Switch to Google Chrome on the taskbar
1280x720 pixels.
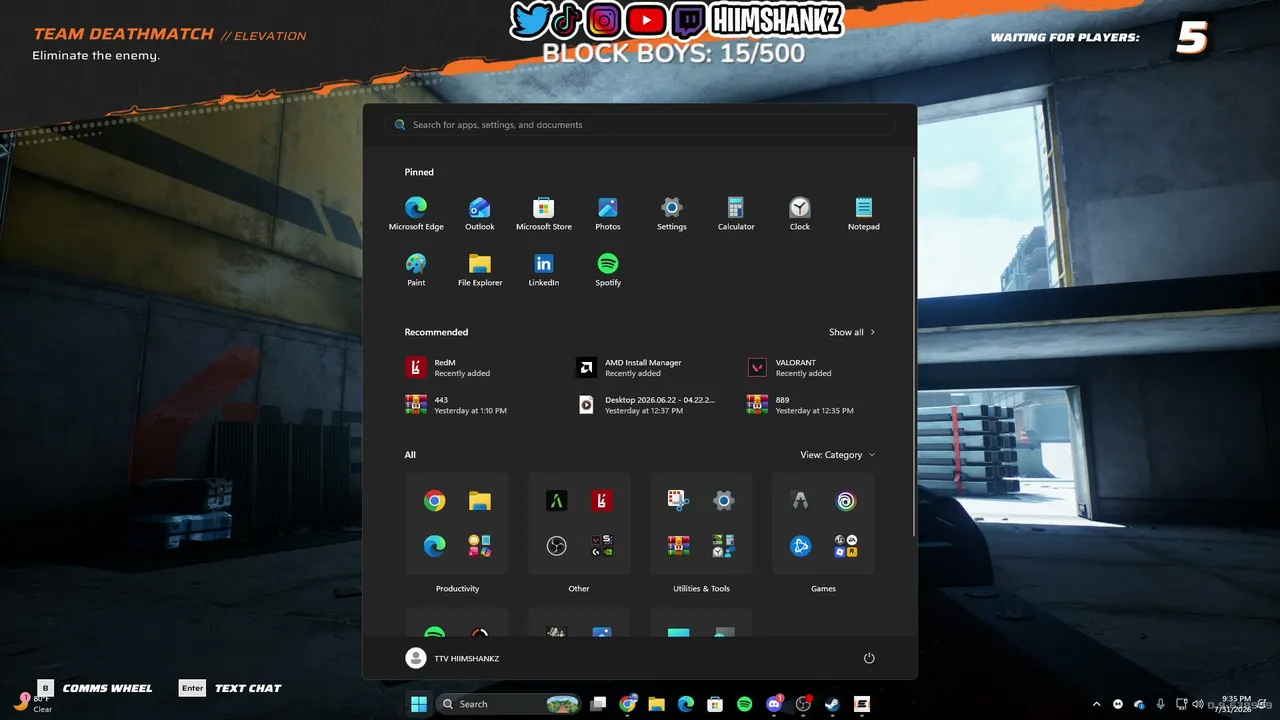click(628, 704)
